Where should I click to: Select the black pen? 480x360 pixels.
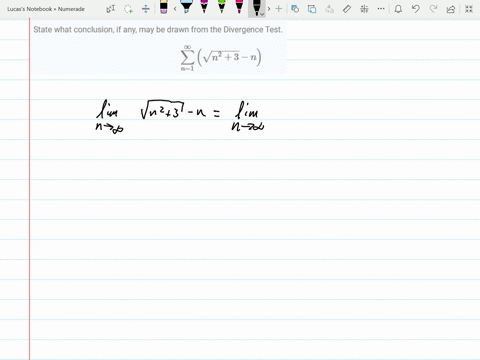[x=255, y=8]
